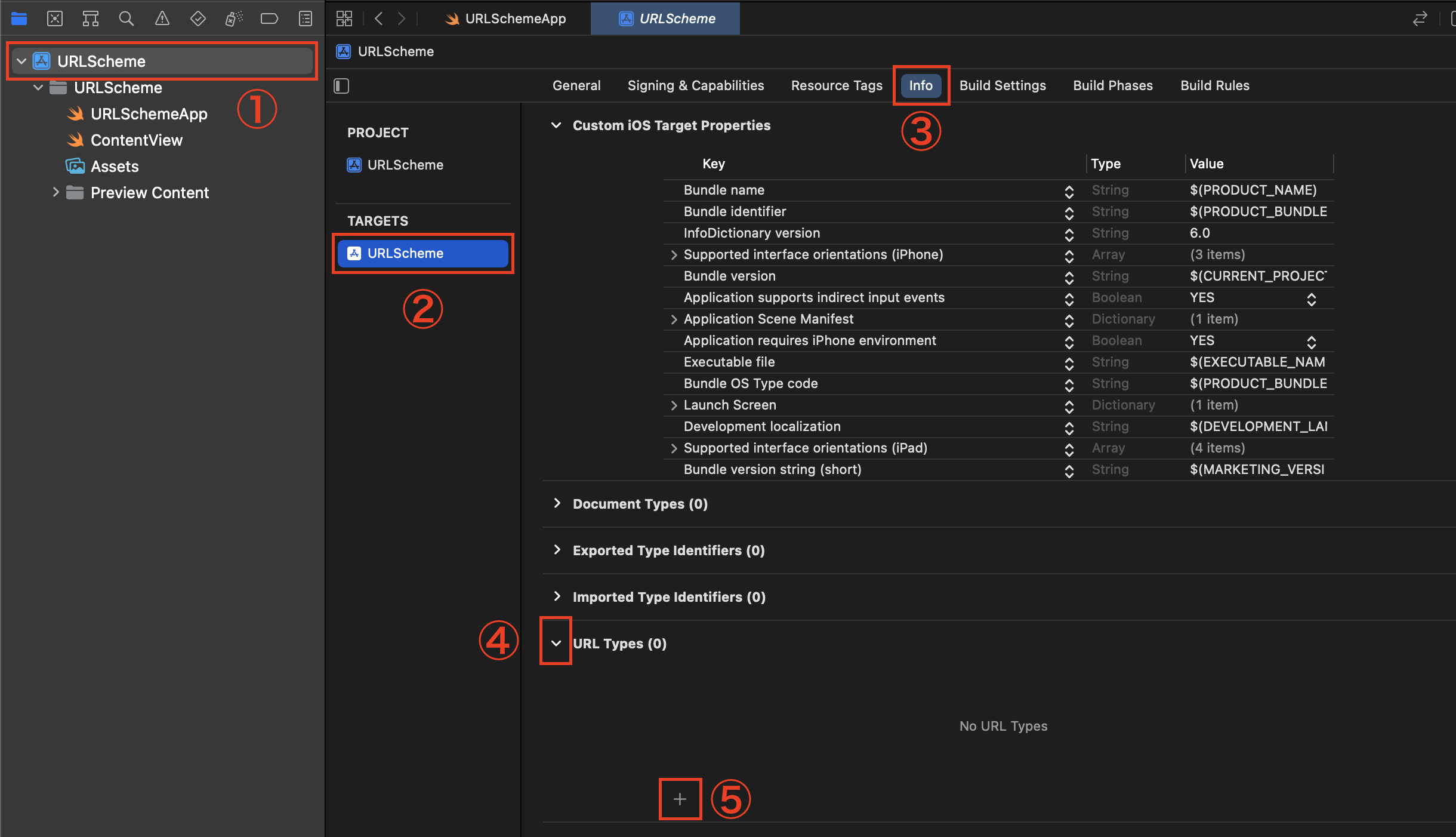Collapse the URLScheme root project chevron
Image resolution: width=1456 pixels, height=837 pixels.
[21, 61]
